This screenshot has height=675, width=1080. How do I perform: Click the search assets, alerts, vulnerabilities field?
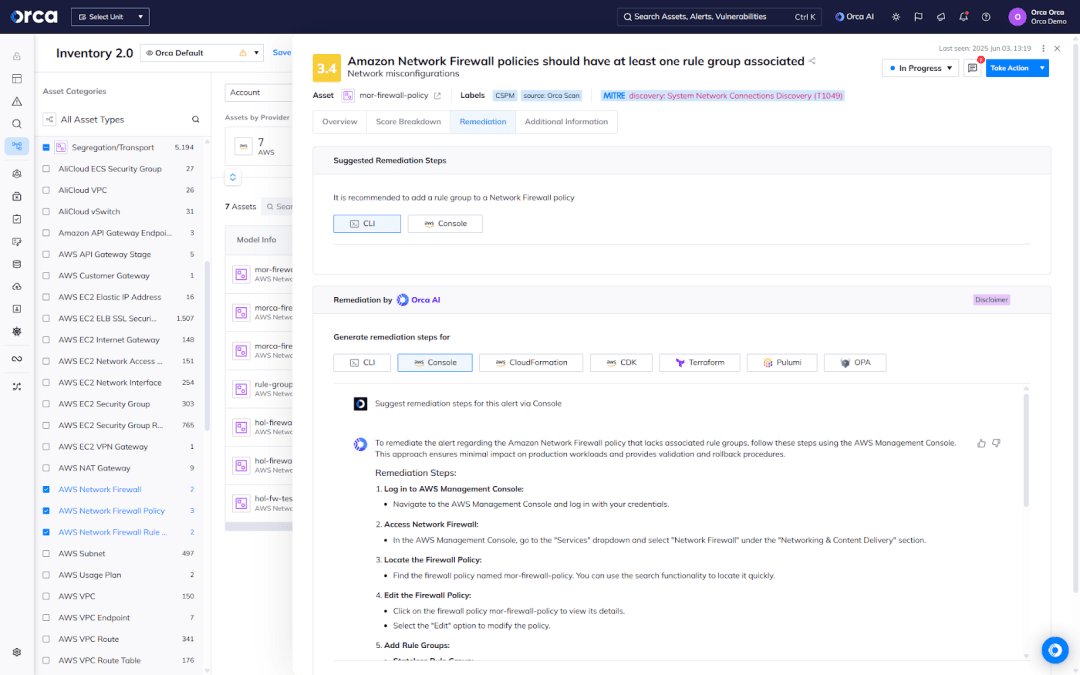point(719,17)
